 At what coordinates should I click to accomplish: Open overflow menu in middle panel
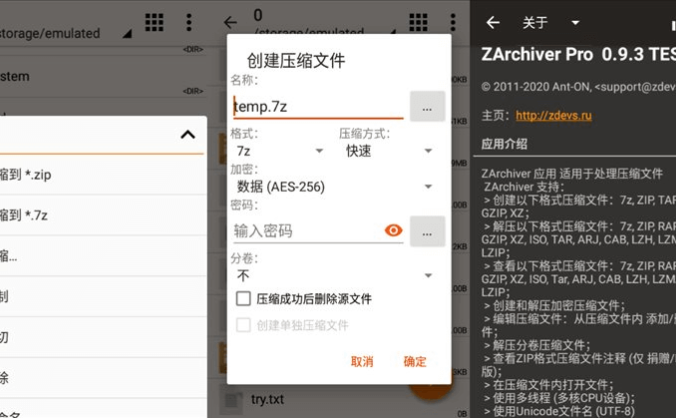click(453, 22)
